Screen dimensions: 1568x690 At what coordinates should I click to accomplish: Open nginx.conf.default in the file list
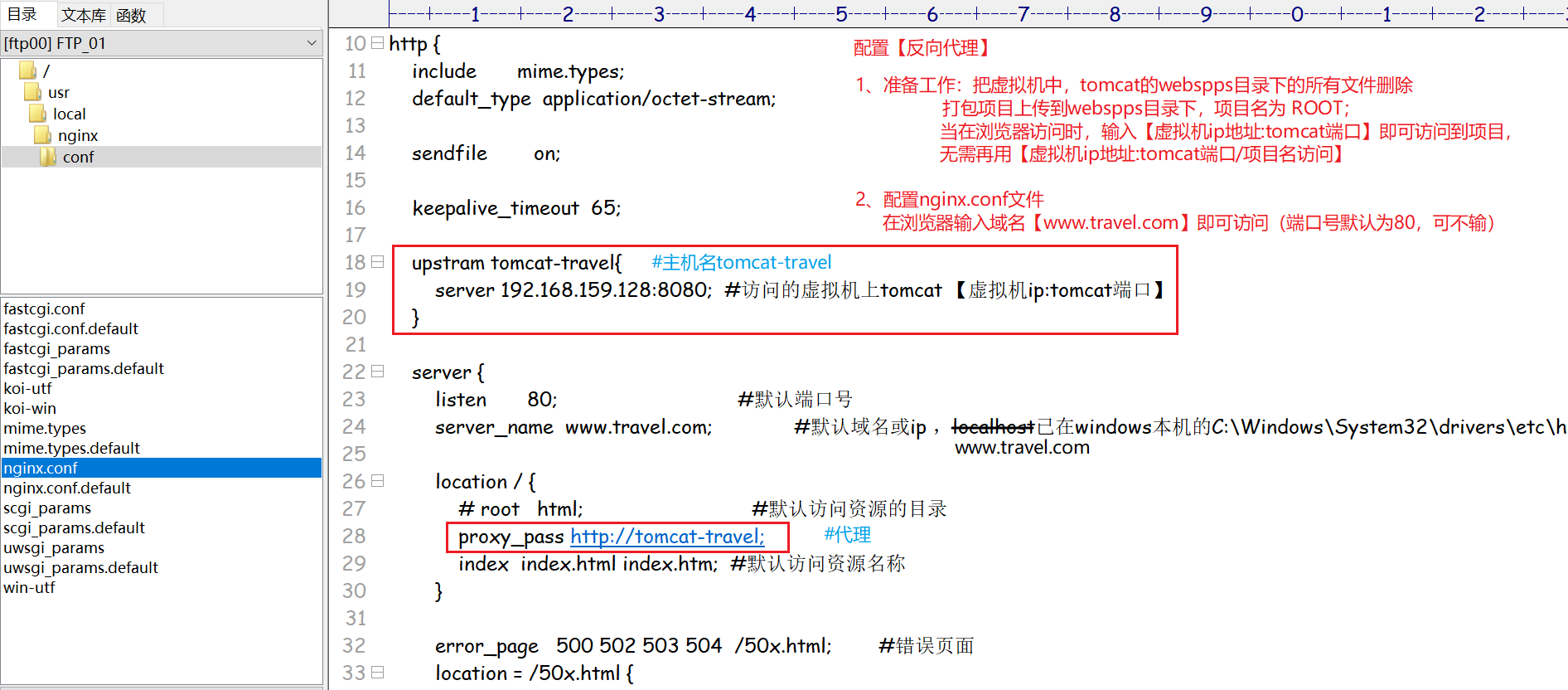(x=67, y=488)
